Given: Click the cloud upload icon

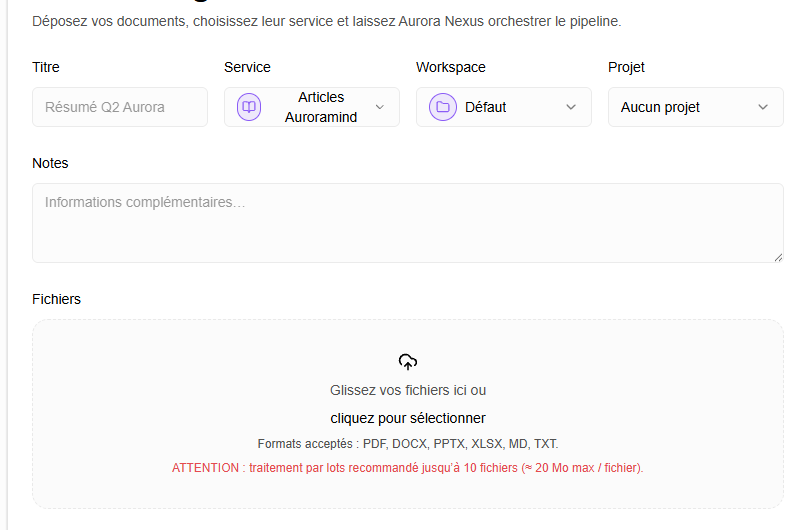Looking at the screenshot, I should [x=408, y=362].
